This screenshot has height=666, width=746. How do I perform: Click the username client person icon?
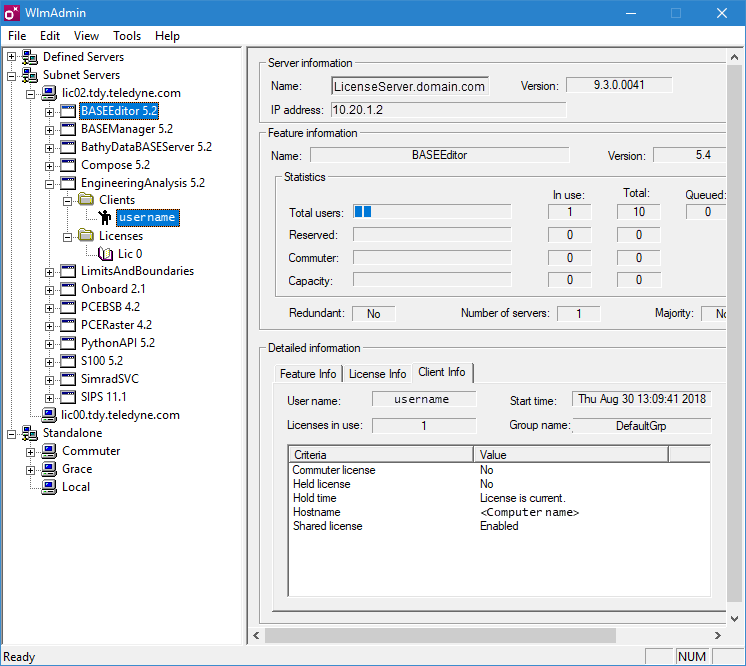click(x=105, y=217)
